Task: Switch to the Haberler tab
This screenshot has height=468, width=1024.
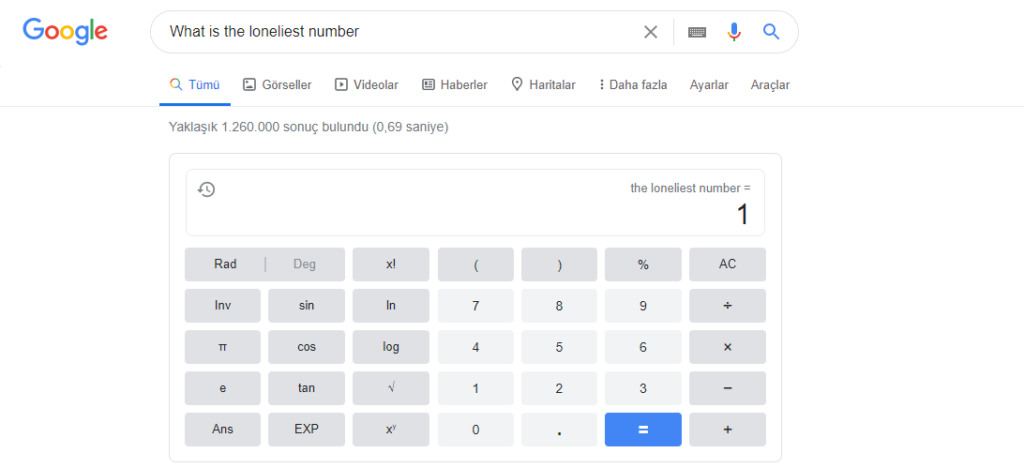Action: tap(455, 85)
